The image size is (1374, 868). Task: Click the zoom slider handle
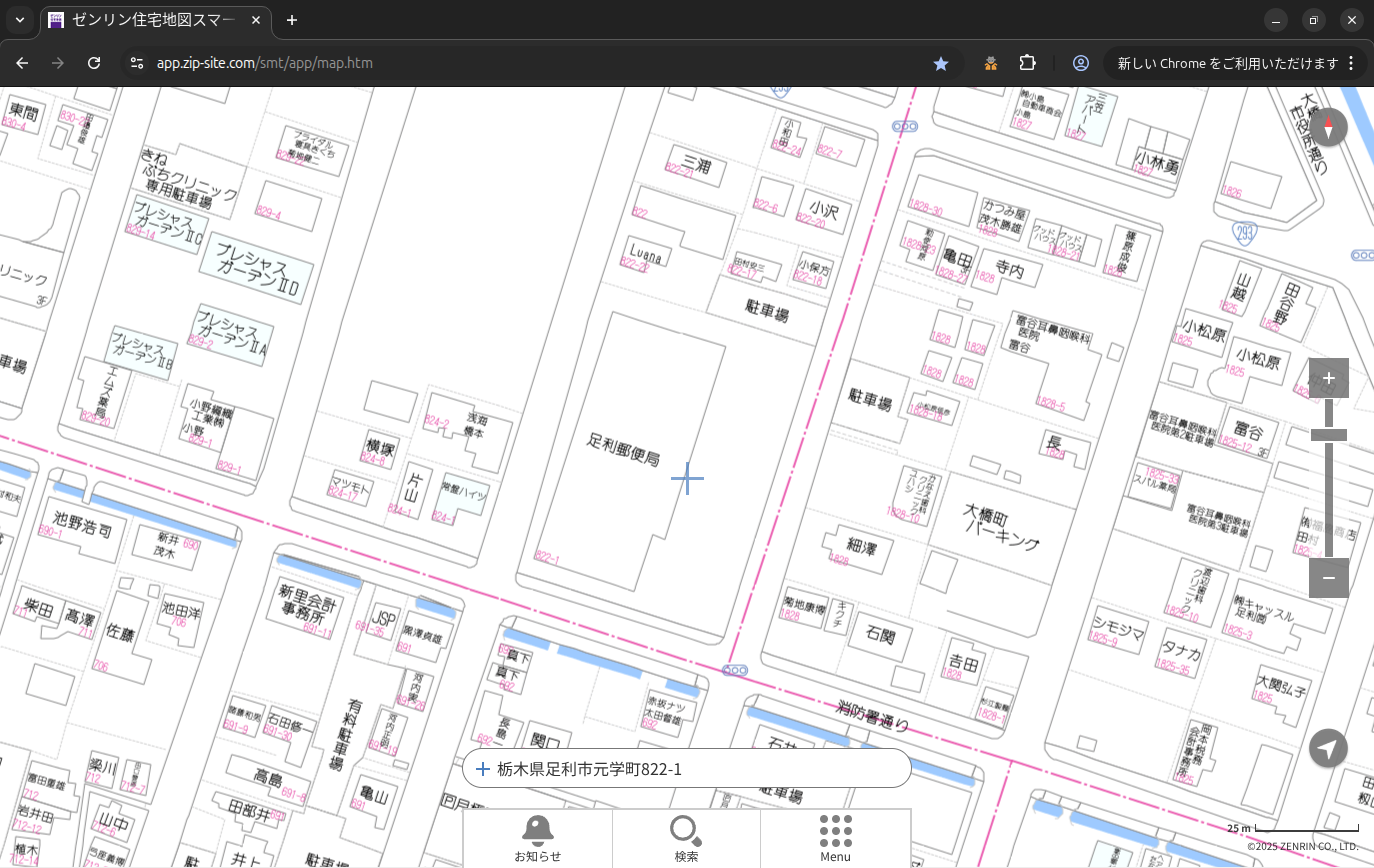(1328, 435)
